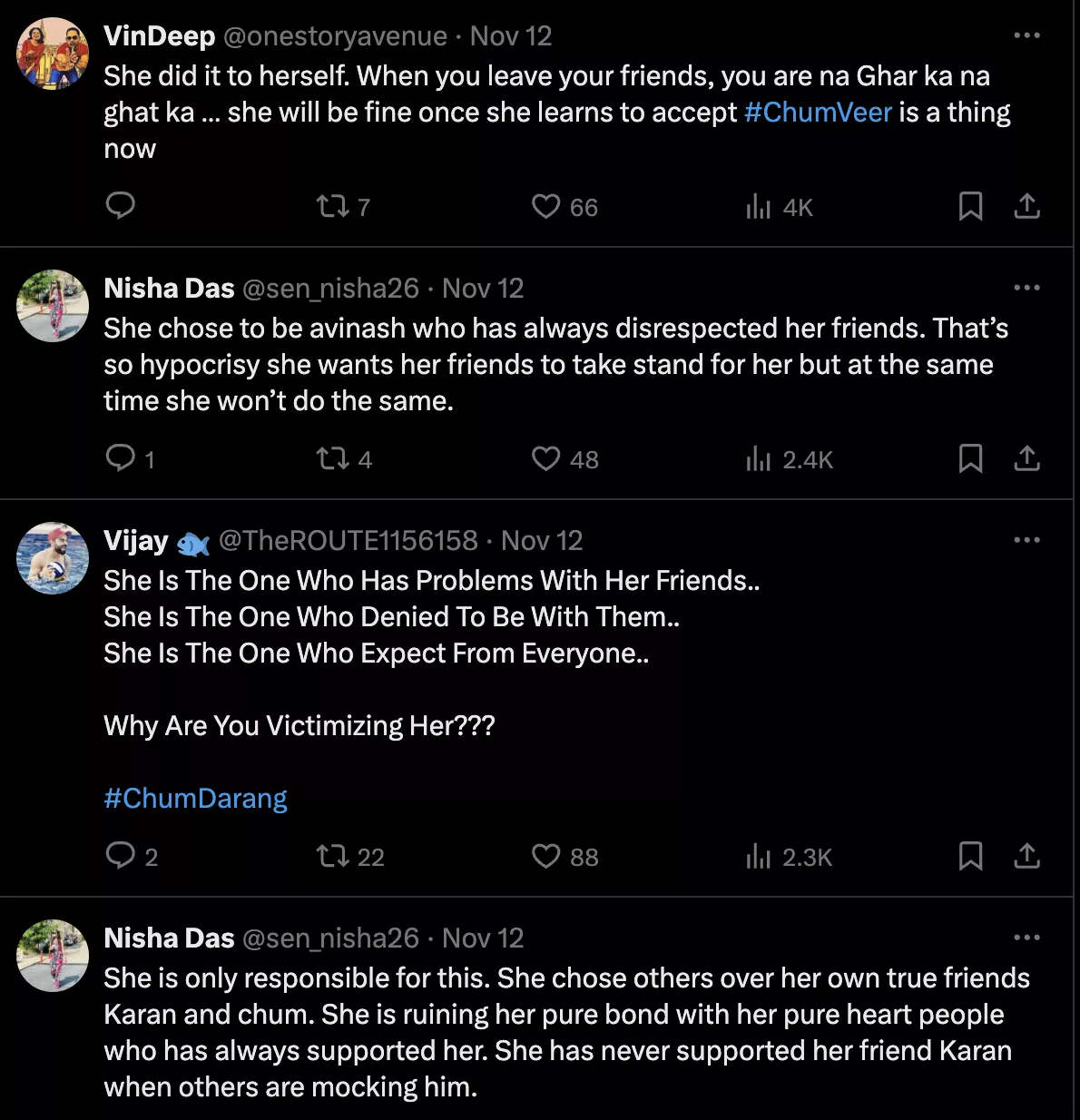Open Vijay's profile picture
Image resolution: width=1080 pixels, height=1120 pixels.
pyautogui.click(x=53, y=558)
